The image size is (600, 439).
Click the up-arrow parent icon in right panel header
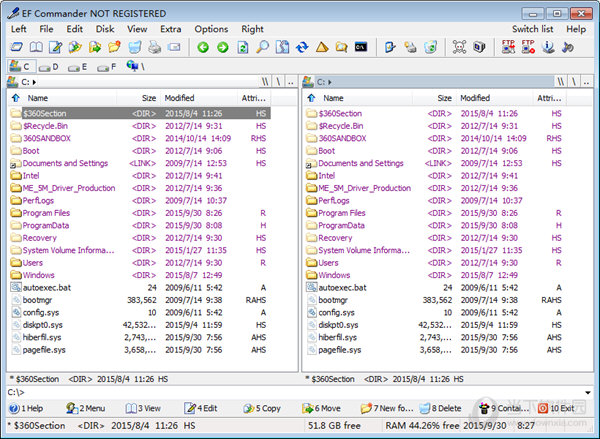point(311,98)
